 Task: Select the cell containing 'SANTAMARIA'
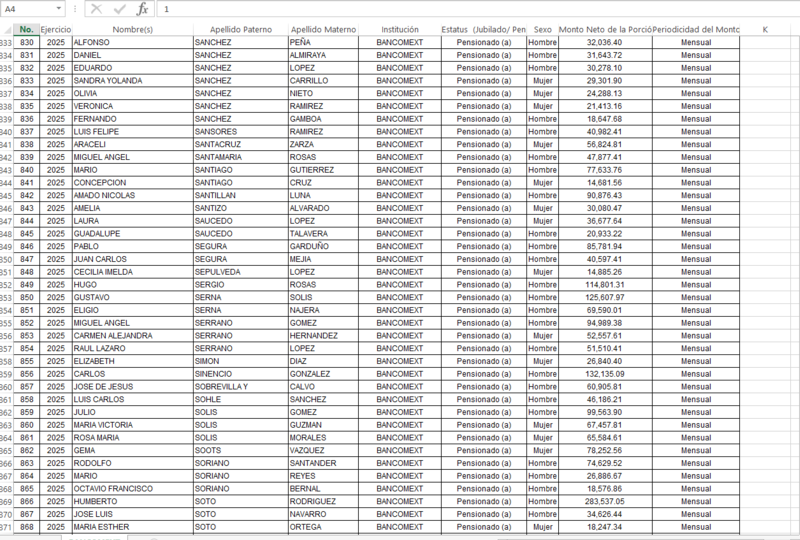[238, 157]
